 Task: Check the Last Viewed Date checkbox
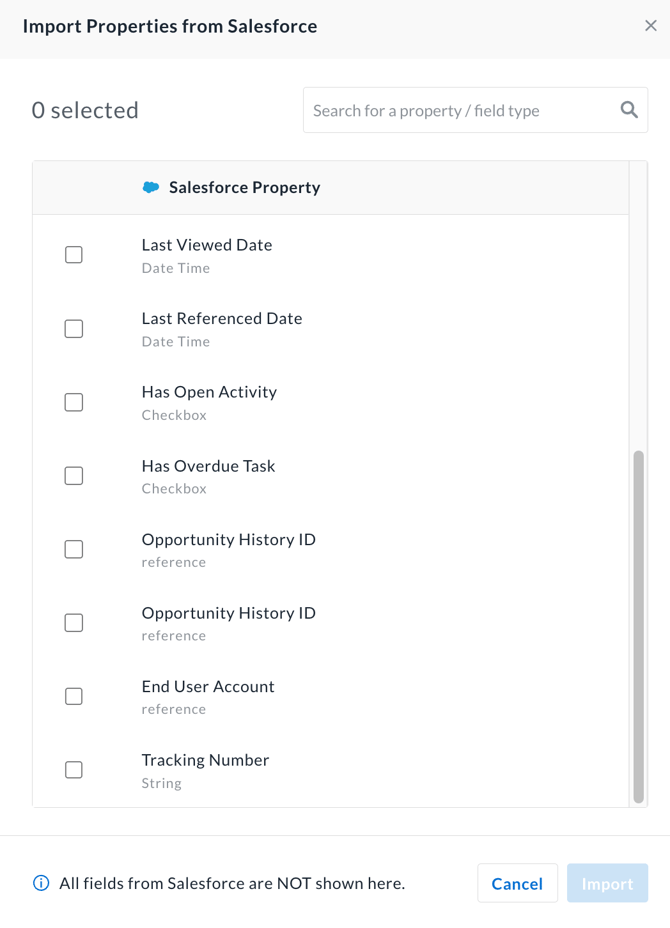73,254
